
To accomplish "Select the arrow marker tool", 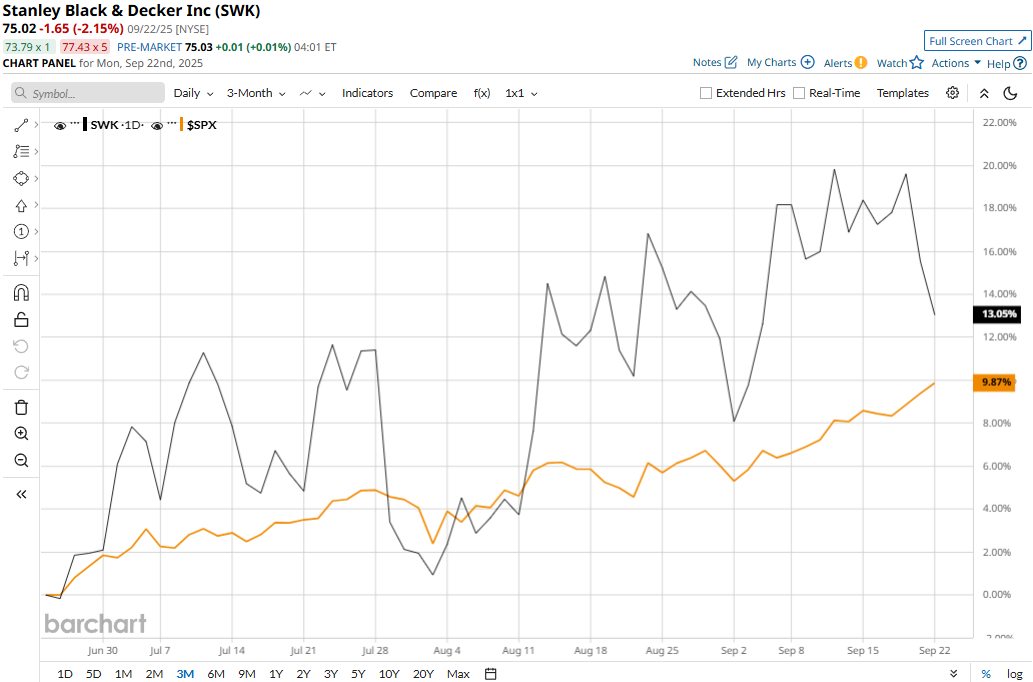I will [21, 206].
